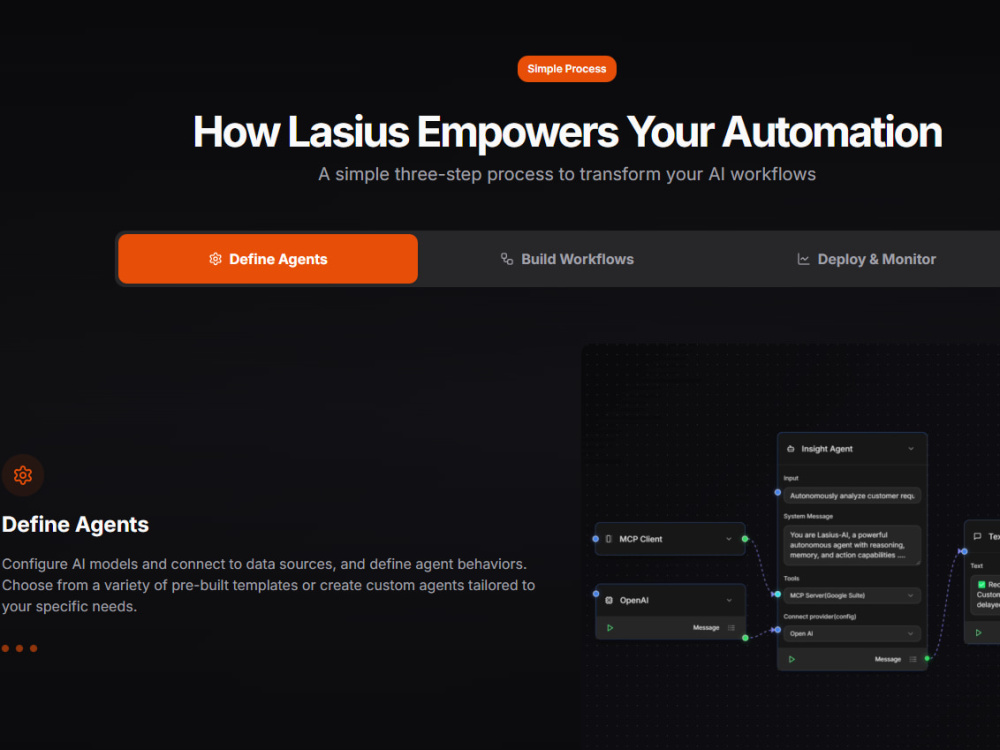Click the Simple Process badge
The image size is (1000, 750).
[x=566, y=69]
